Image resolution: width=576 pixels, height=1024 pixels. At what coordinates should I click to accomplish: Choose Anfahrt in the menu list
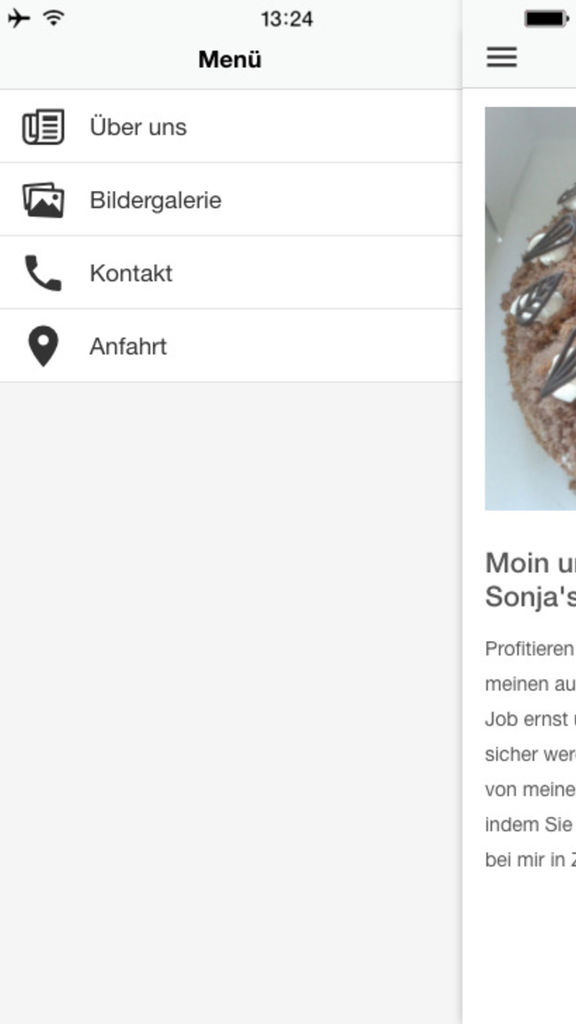[231, 346]
